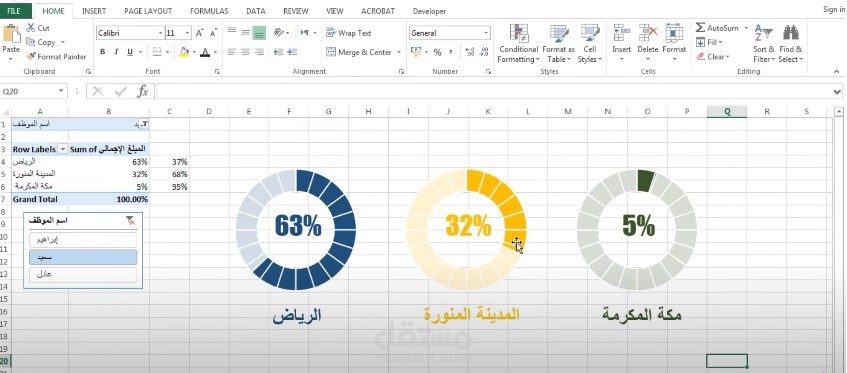The height and width of the screenshot is (373, 847).
Task: Apply the fill color bucket
Action: pos(184,52)
